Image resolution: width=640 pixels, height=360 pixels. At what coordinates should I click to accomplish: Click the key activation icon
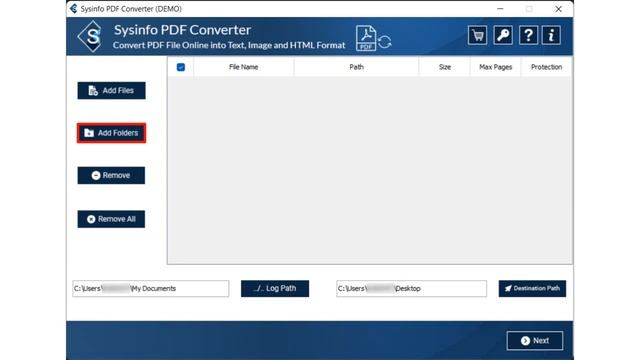click(x=503, y=36)
